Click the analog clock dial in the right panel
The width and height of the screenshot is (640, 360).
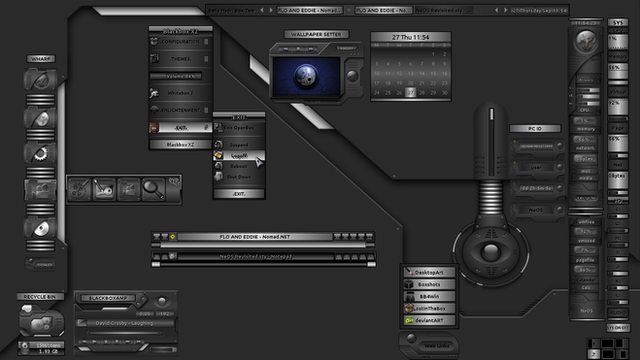point(586,40)
